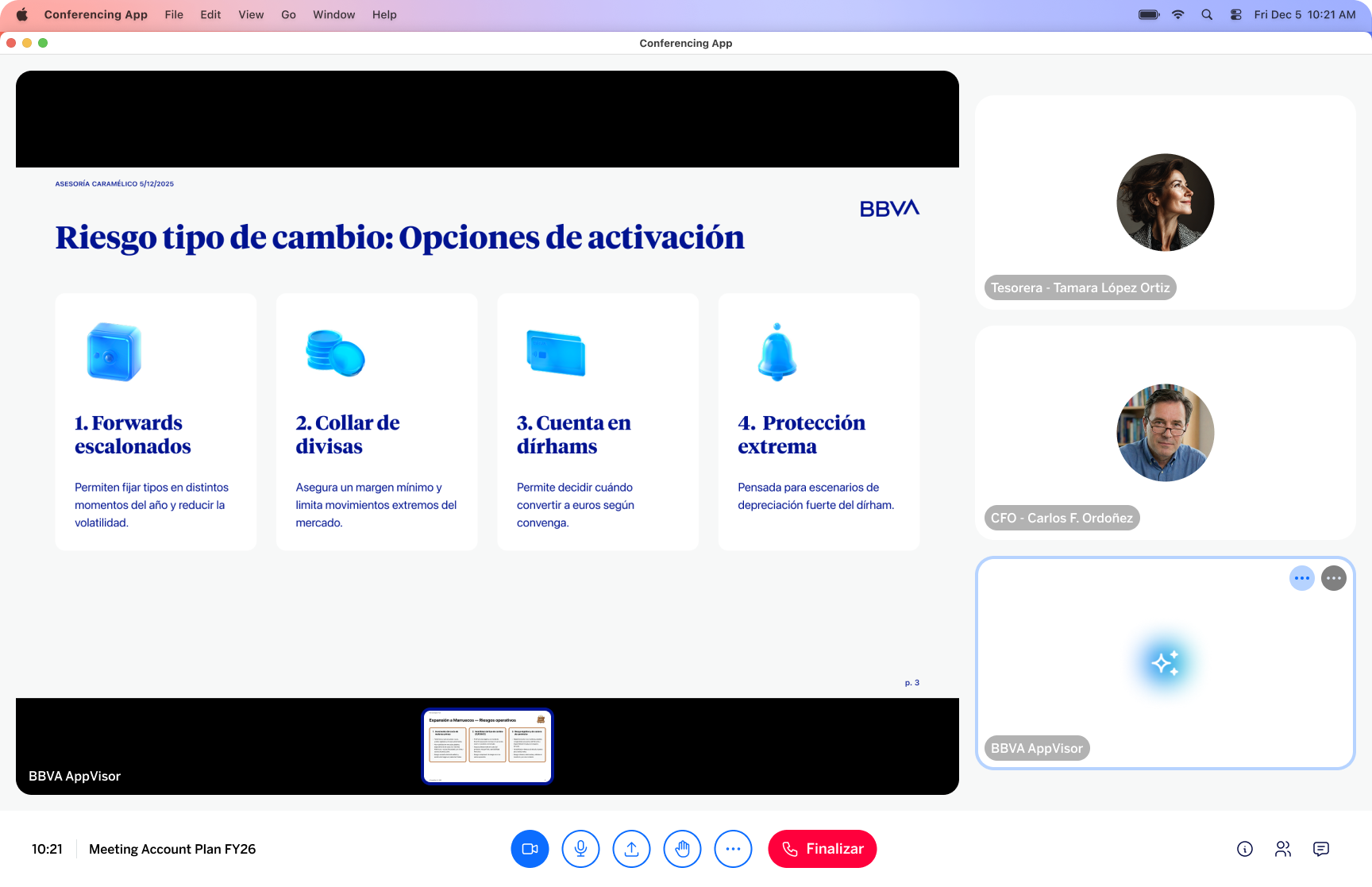
Task: Click the heading 3. Cuenta en dírhams
Action: click(573, 434)
